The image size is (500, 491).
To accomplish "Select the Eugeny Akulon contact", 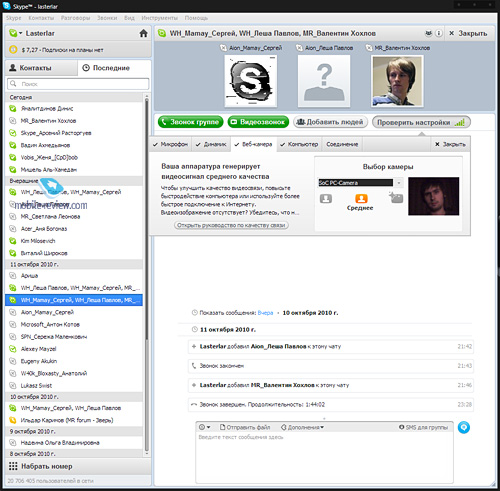I will (x=74, y=361).
